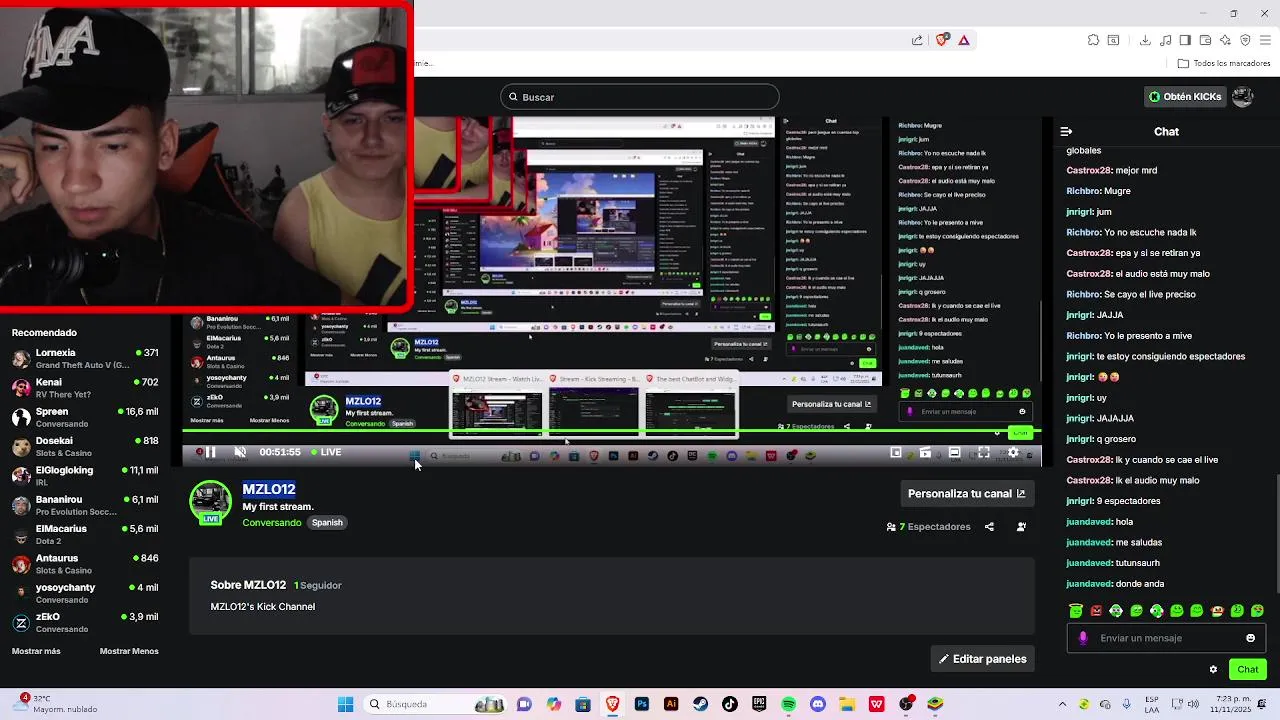Click Castrox28 username in 'mejor mrd' message
This screenshot has width=1280, height=720.
coord(1089,171)
